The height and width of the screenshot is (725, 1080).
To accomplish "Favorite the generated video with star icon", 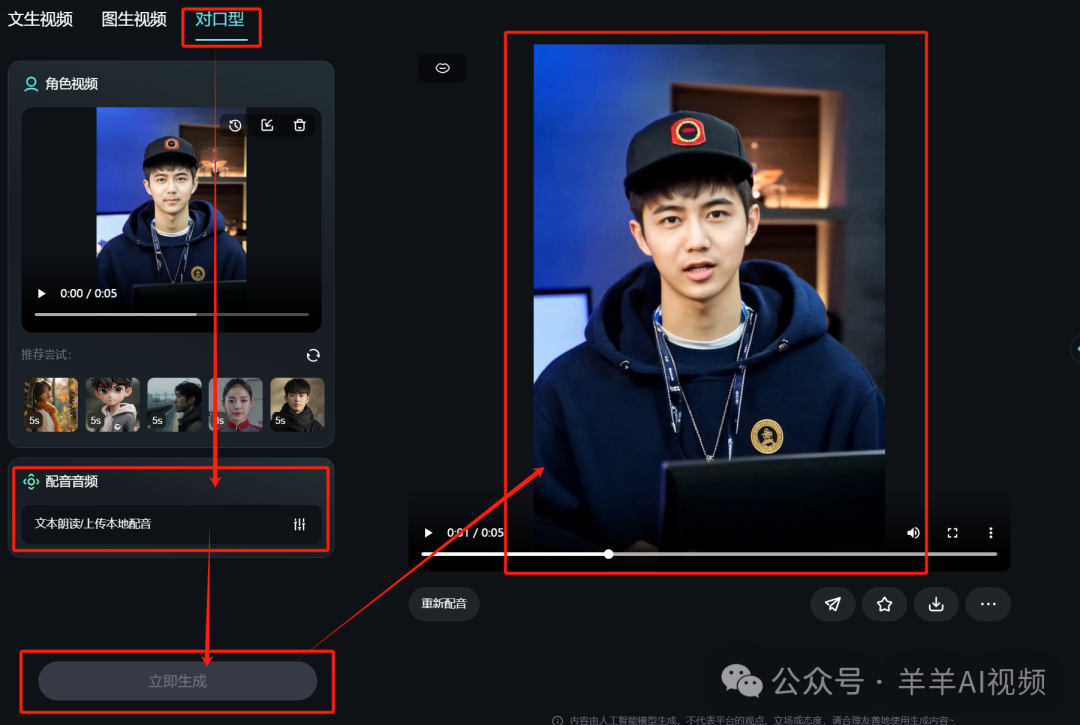I will [x=884, y=604].
